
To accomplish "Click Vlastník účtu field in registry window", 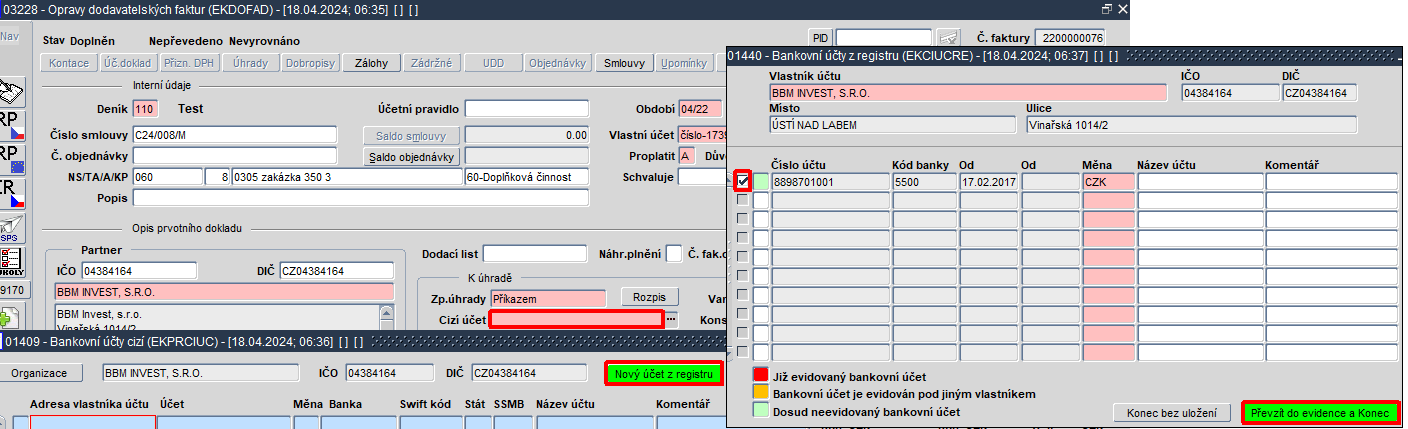I will pyautogui.click(x=968, y=93).
